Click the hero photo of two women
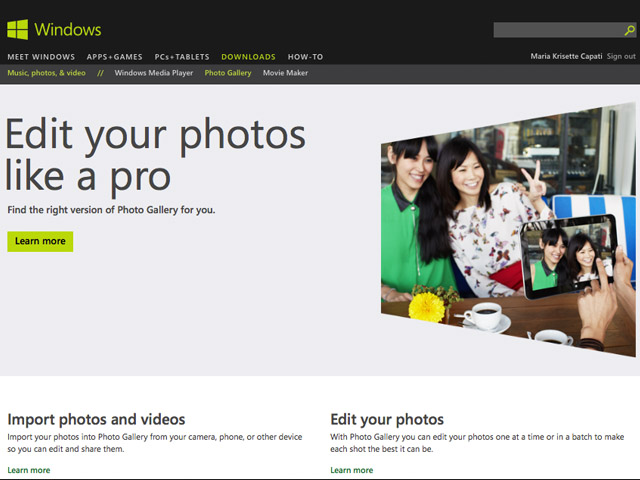Screen dimensions: 640x480 (508, 230)
